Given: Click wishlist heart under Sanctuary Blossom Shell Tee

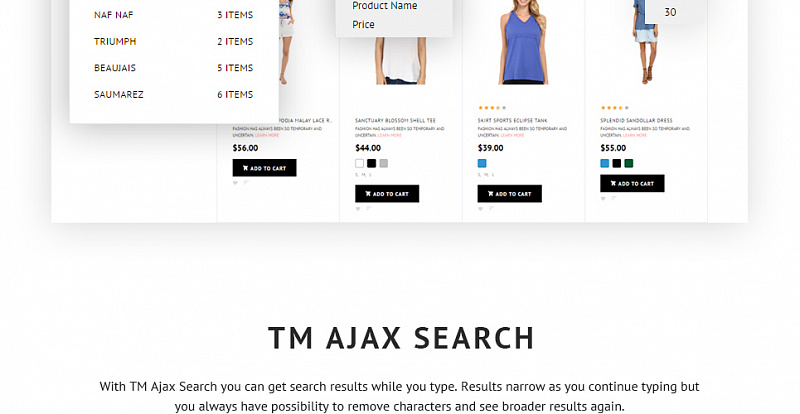Looking at the screenshot, I should click(x=358, y=208).
